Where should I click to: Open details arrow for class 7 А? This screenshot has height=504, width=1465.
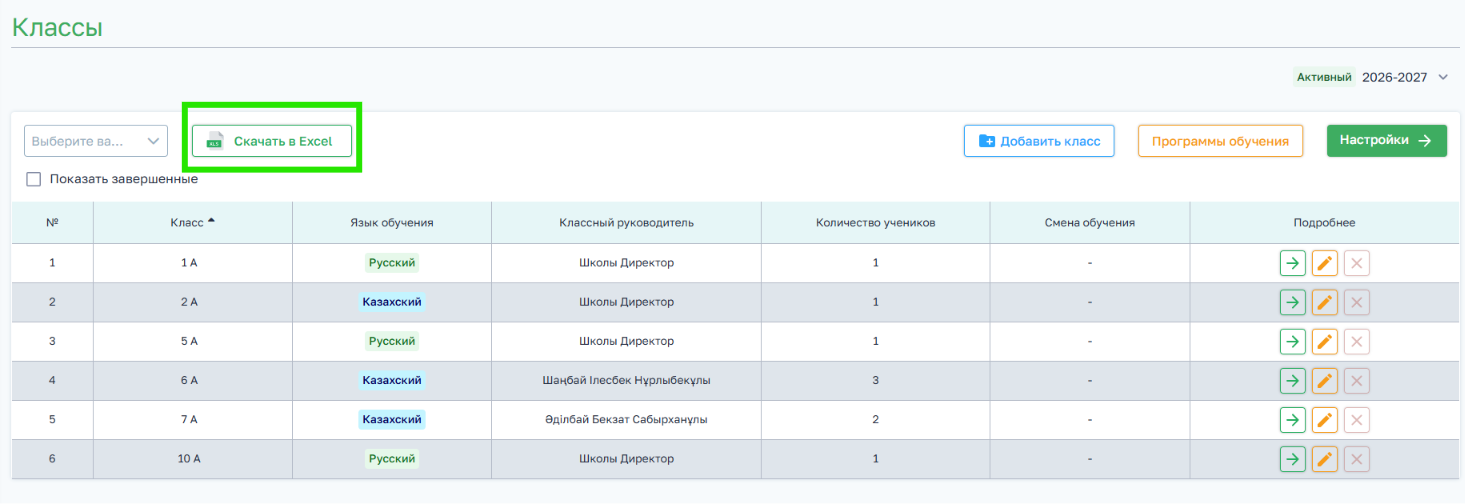[x=1293, y=420]
